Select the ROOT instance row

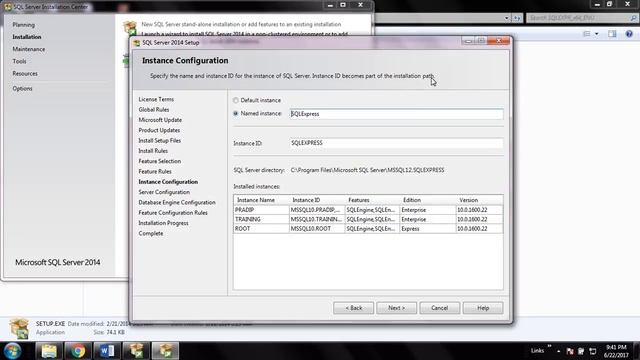[x=368, y=229]
